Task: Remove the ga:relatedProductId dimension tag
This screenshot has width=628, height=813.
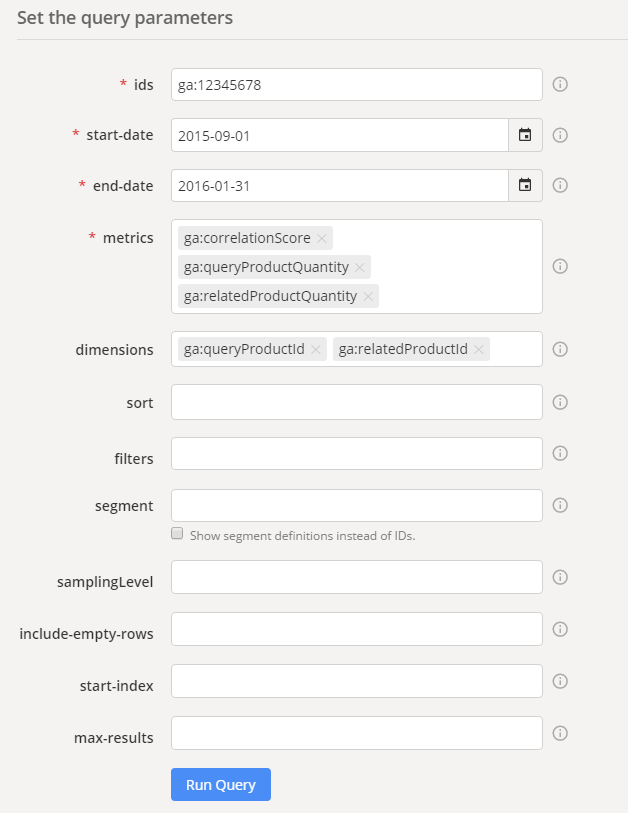Action: tap(479, 349)
